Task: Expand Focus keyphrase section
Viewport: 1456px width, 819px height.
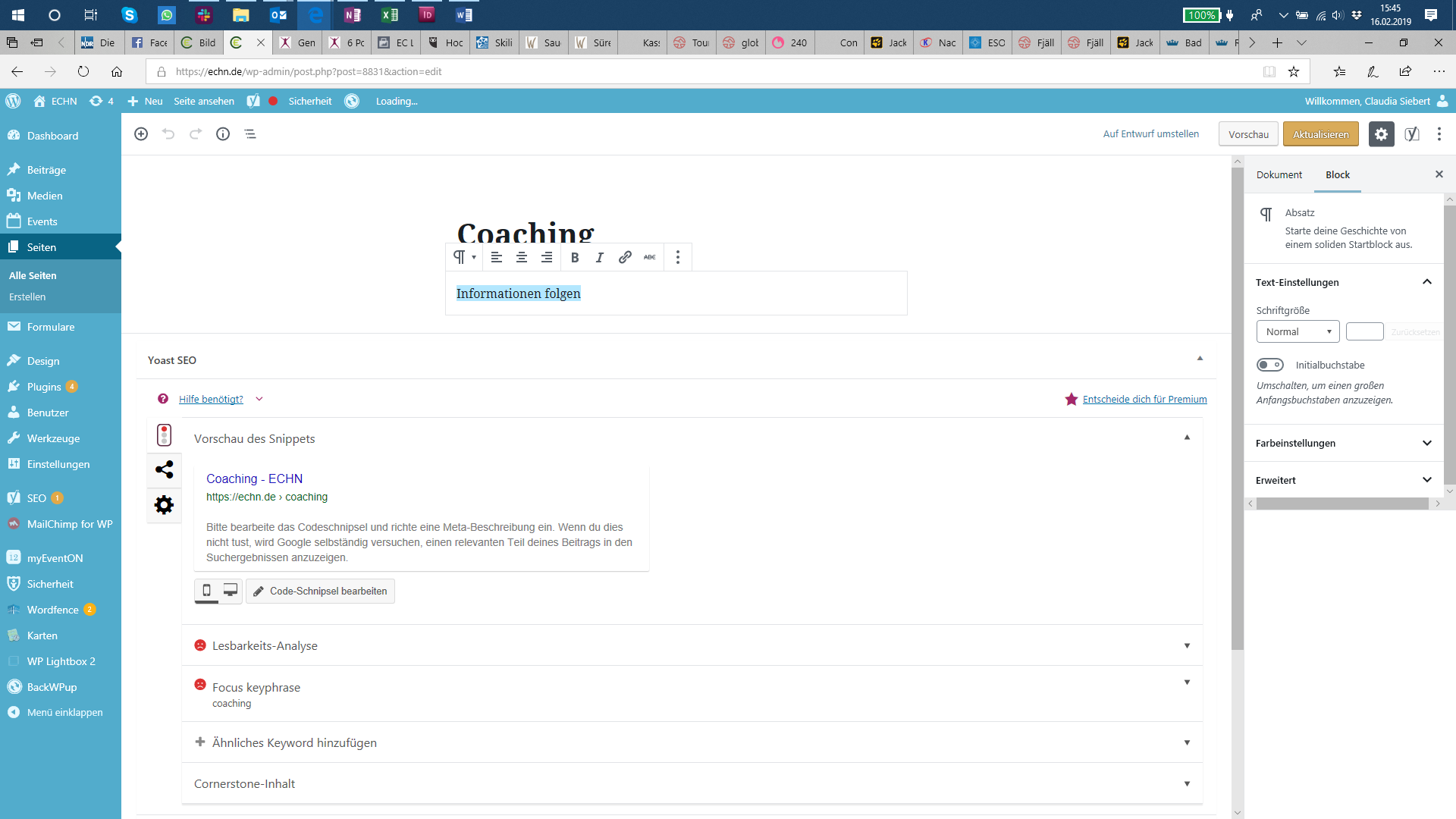Action: [x=692, y=694]
